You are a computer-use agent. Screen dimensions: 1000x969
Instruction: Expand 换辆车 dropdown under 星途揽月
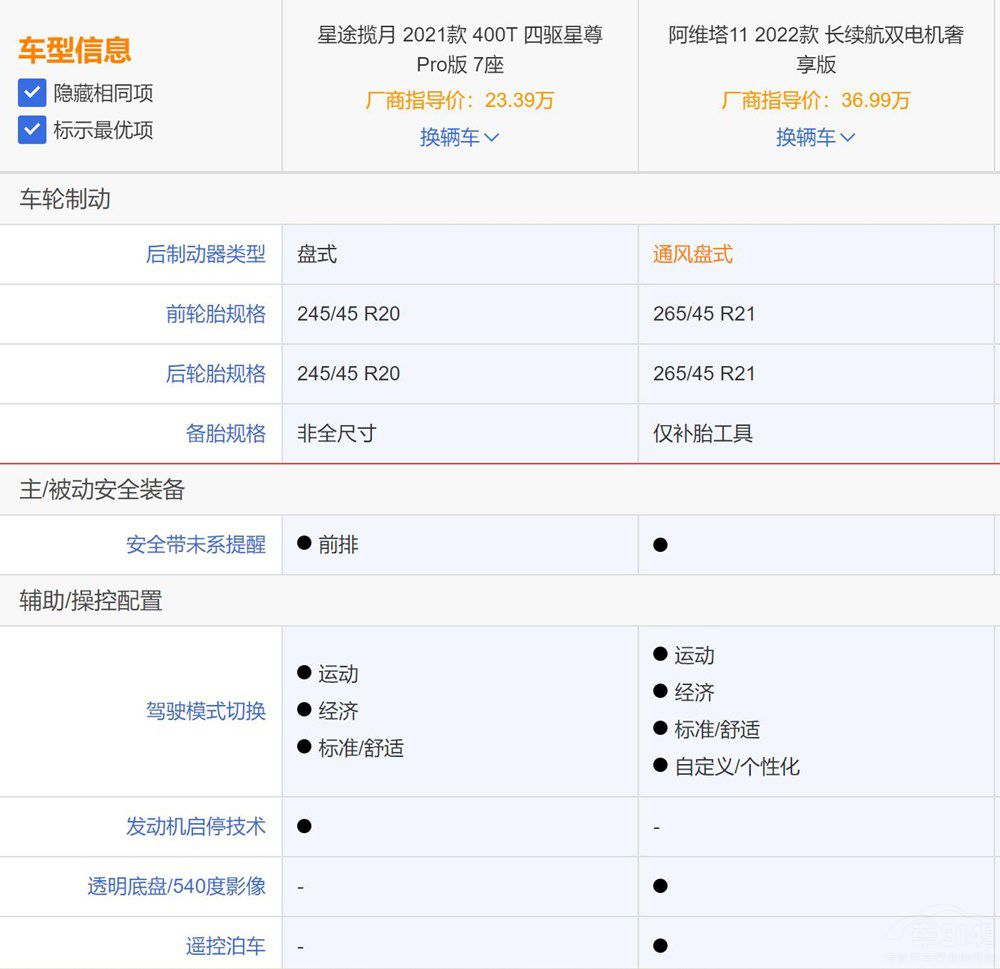coord(459,137)
